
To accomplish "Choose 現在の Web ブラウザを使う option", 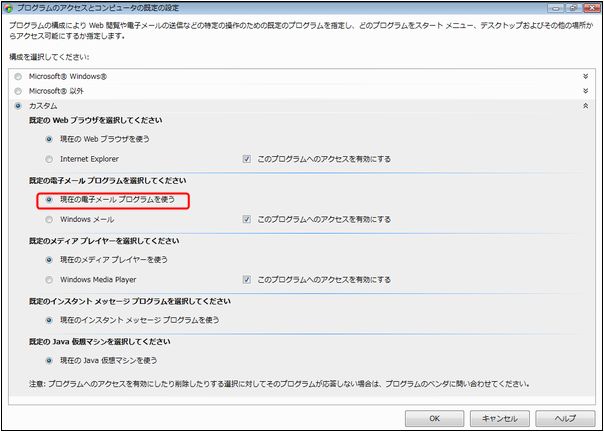I will 49,139.
